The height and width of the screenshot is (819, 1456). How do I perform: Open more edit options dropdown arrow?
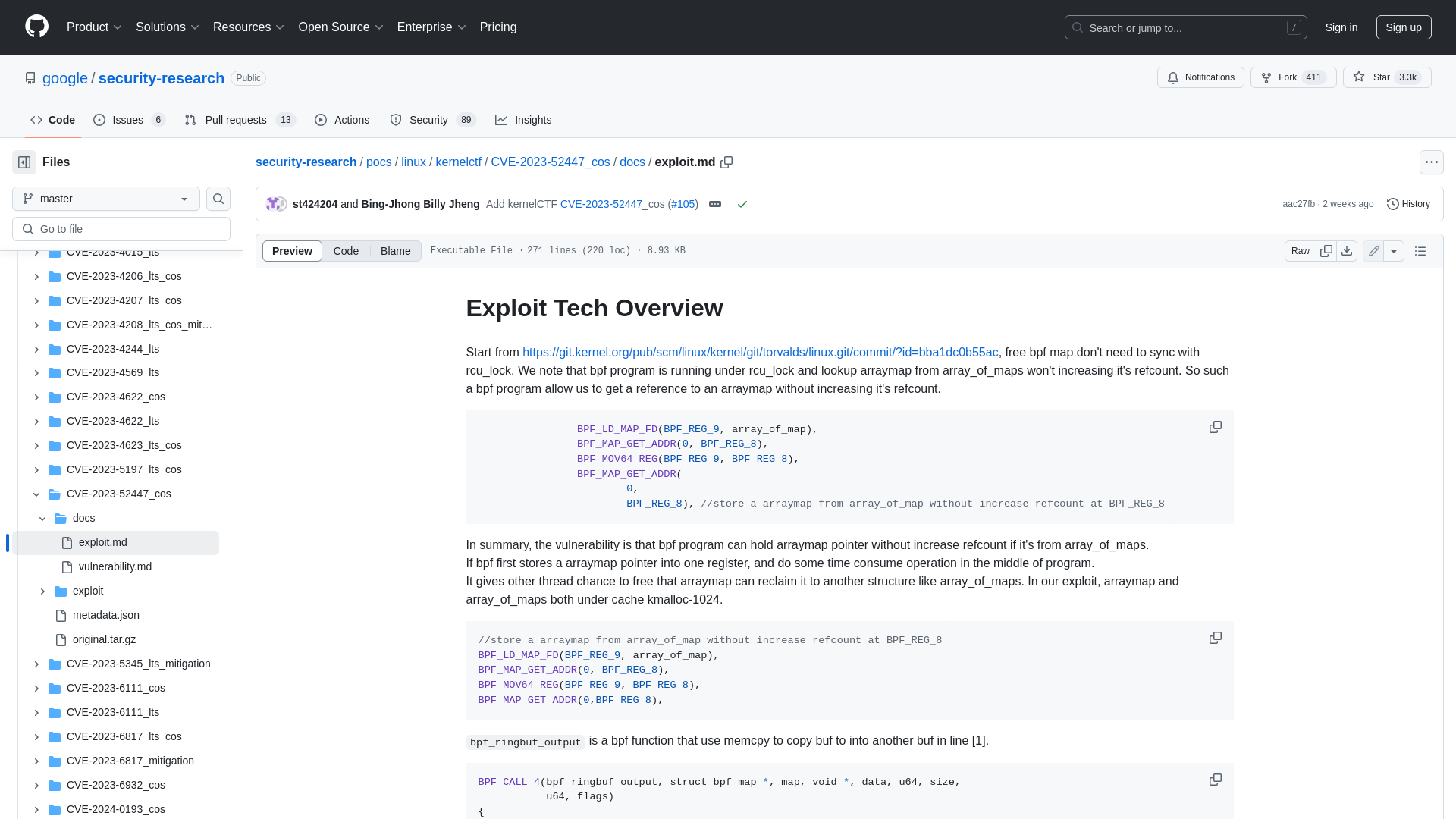[1394, 251]
